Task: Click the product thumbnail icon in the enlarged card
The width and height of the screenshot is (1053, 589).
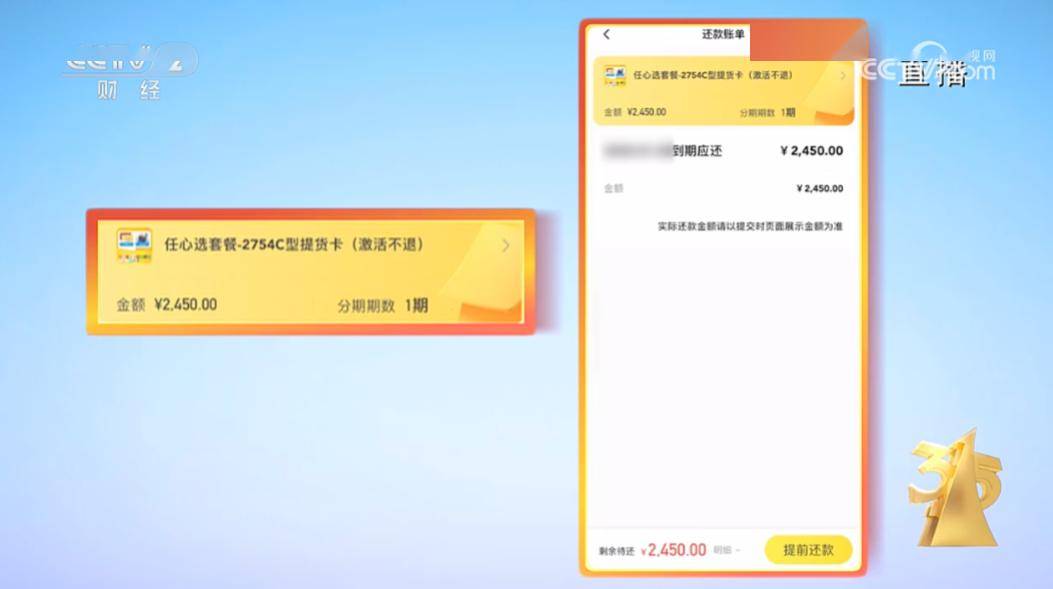Action: (x=134, y=246)
